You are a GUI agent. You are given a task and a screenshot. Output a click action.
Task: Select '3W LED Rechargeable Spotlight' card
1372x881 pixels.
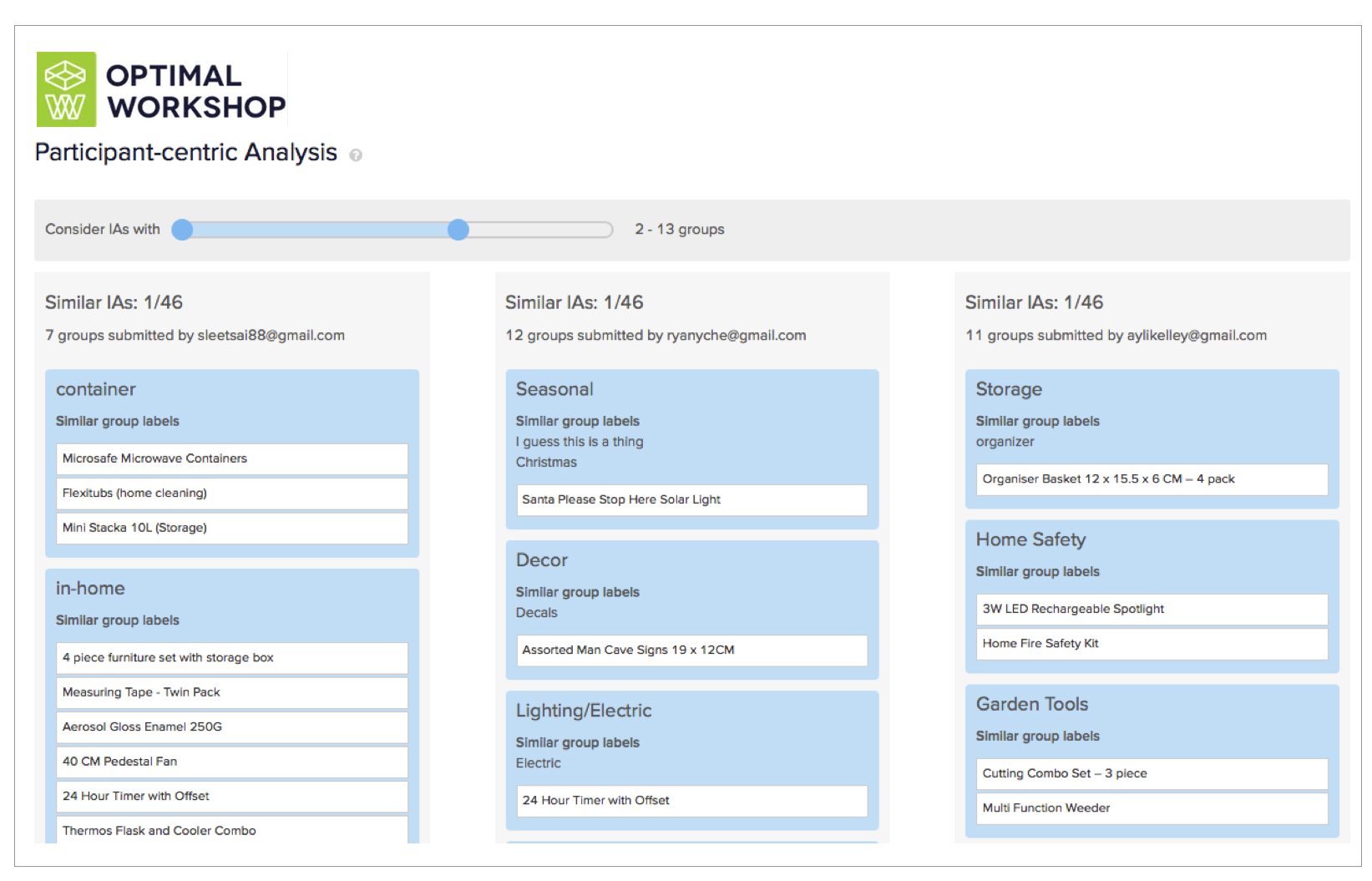point(1152,610)
